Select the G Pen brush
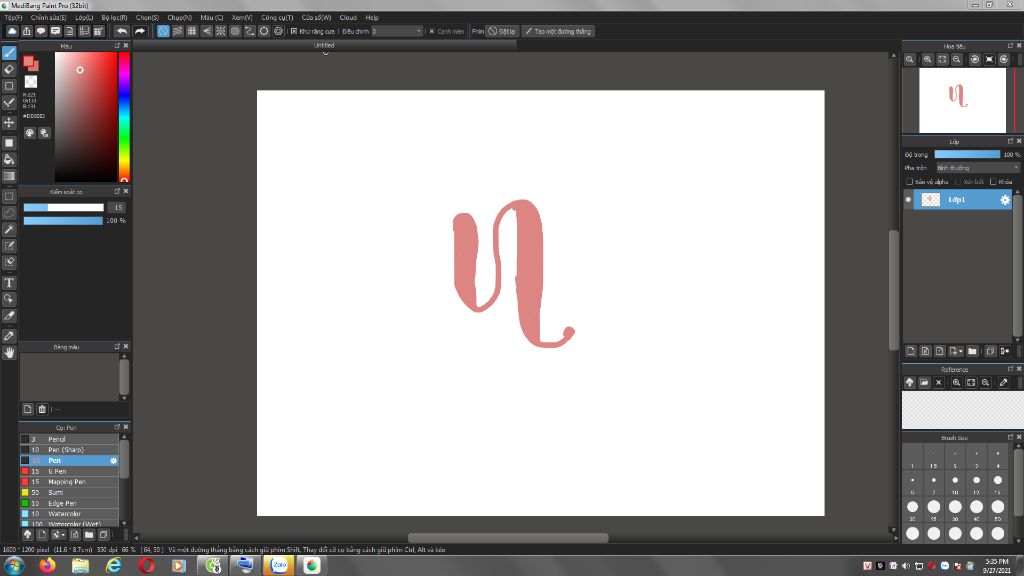The image size is (1024, 576). [69, 472]
